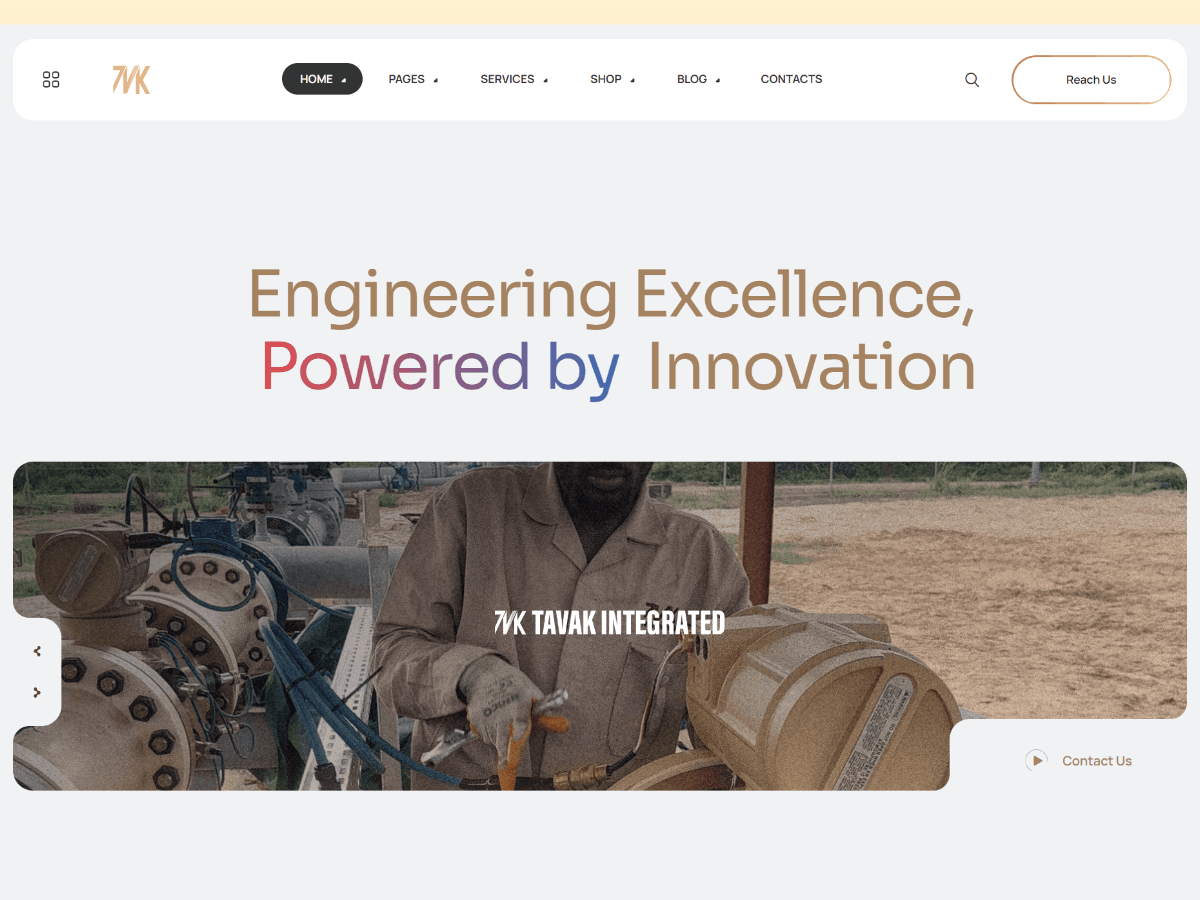Click the Engineering Excellence headline text
Image resolution: width=1200 pixels, height=900 pixels.
pos(611,294)
